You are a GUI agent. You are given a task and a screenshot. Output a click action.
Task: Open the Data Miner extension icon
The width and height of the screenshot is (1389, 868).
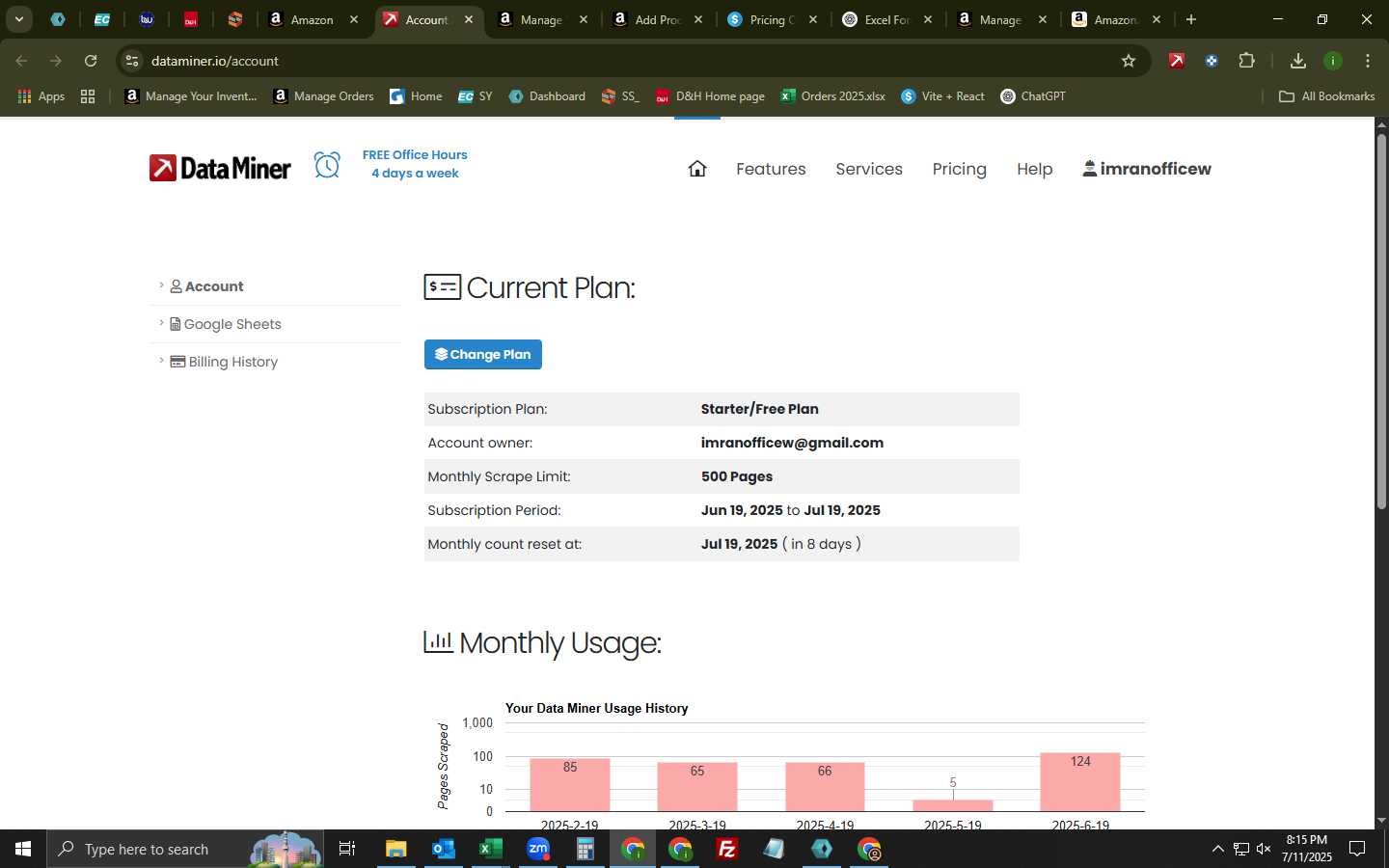pos(1177,61)
